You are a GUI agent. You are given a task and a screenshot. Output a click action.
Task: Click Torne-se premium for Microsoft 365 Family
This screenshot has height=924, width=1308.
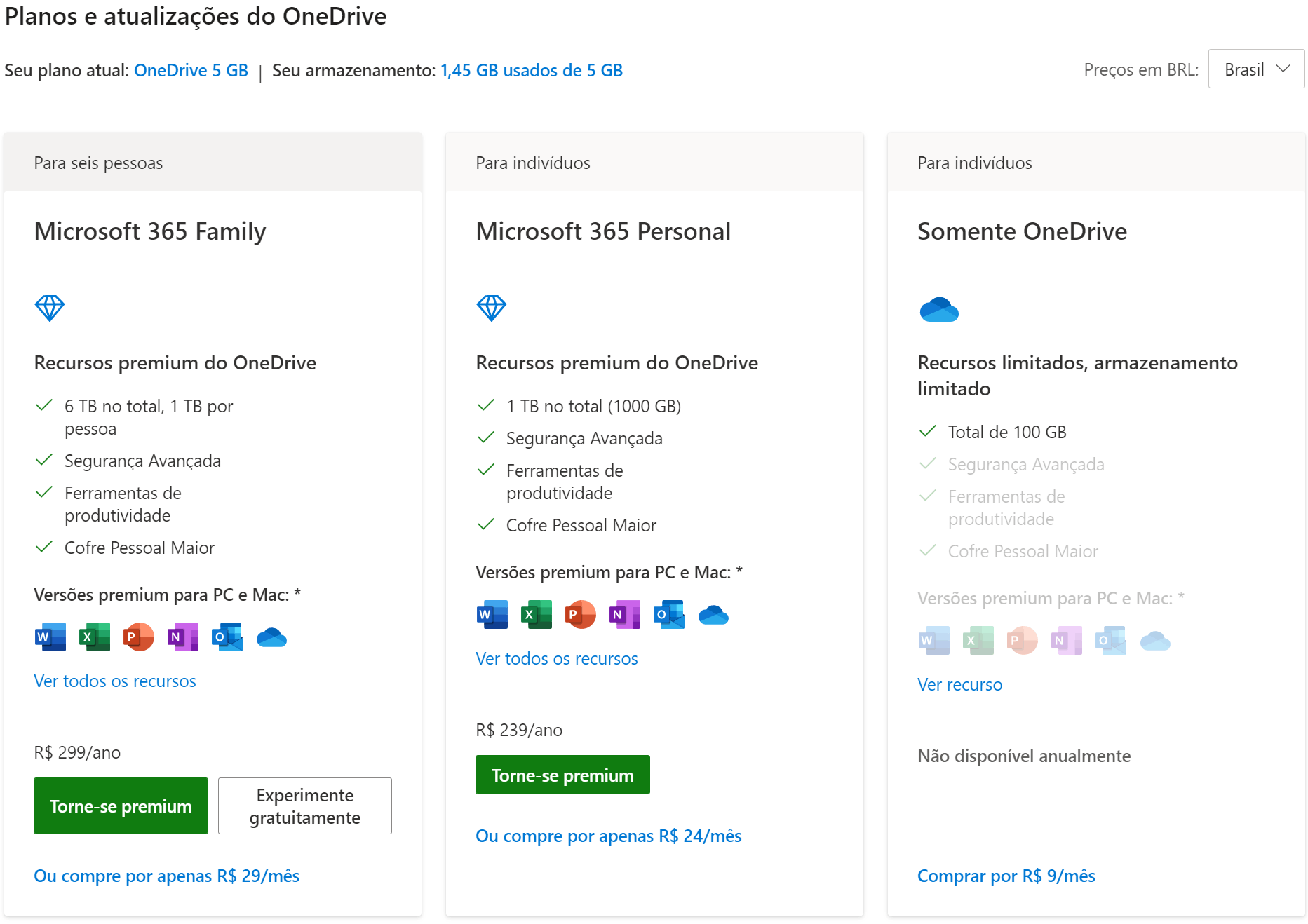coord(121,806)
